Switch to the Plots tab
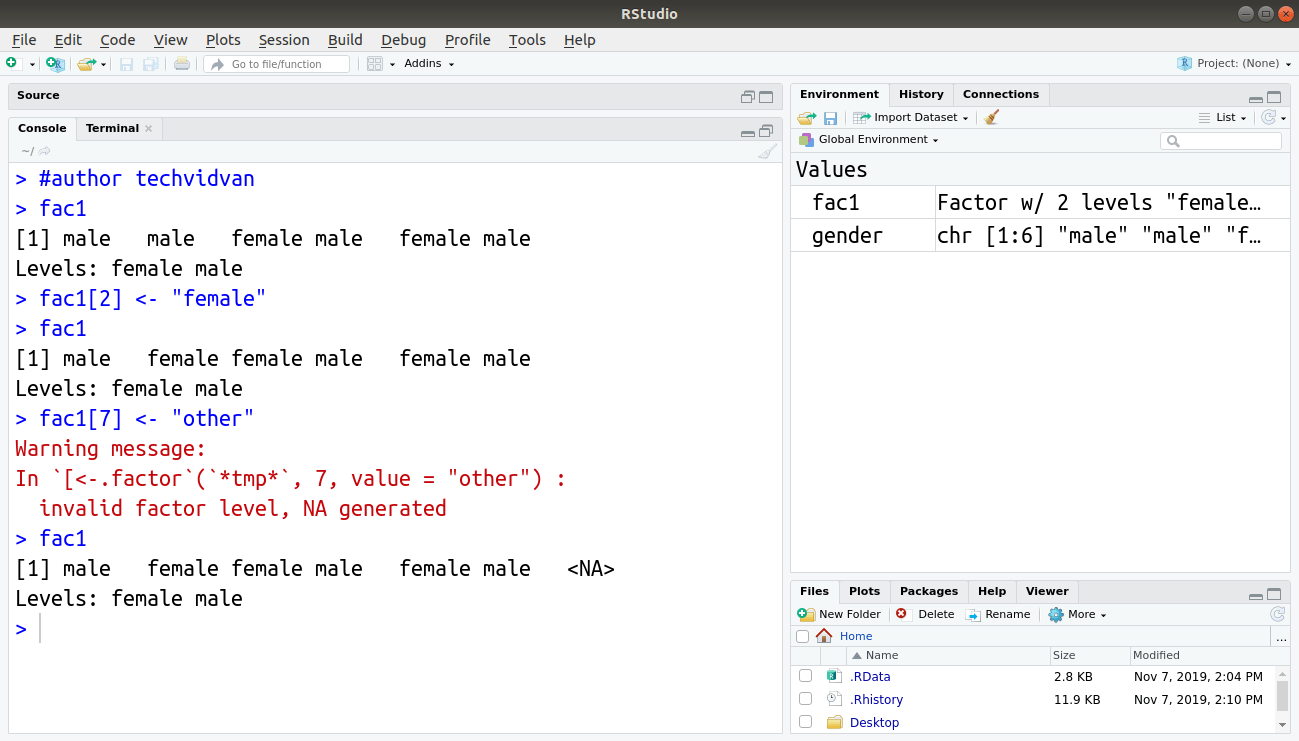This screenshot has width=1299, height=741. 864,591
